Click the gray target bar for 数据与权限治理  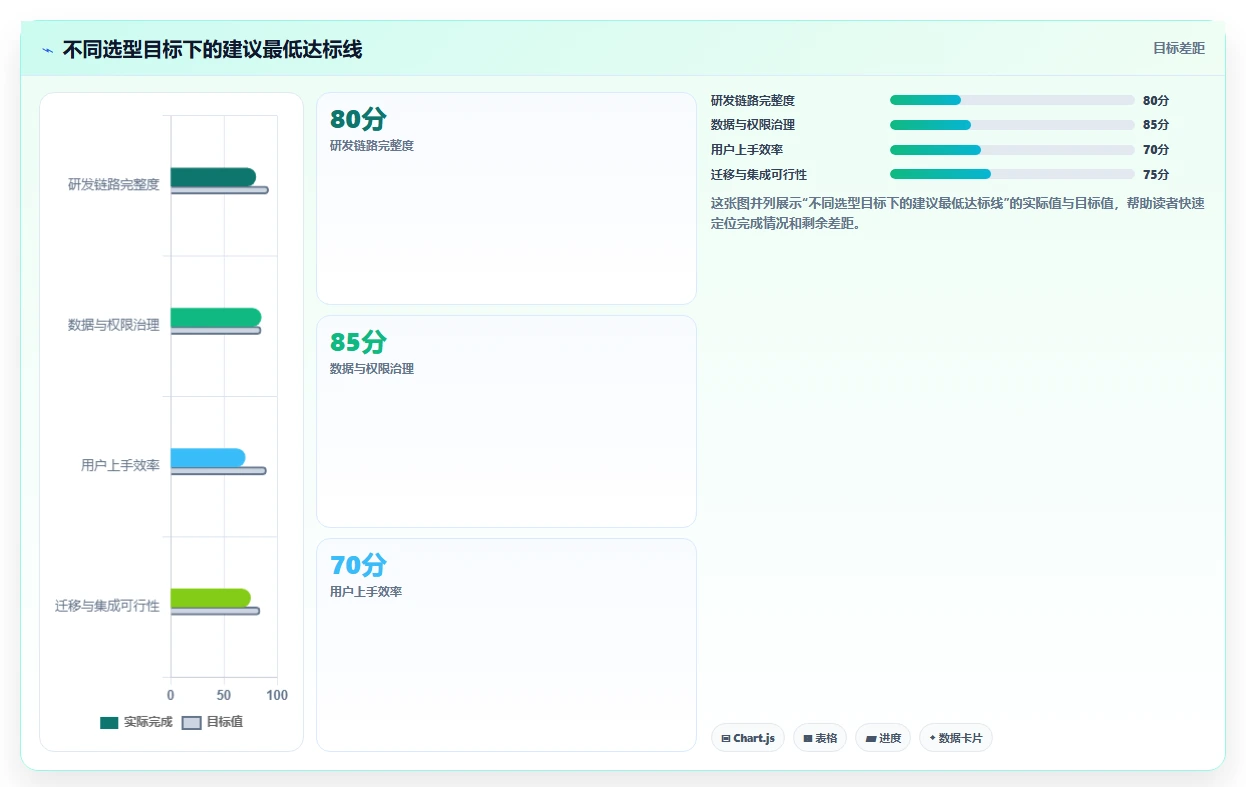tap(216, 330)
